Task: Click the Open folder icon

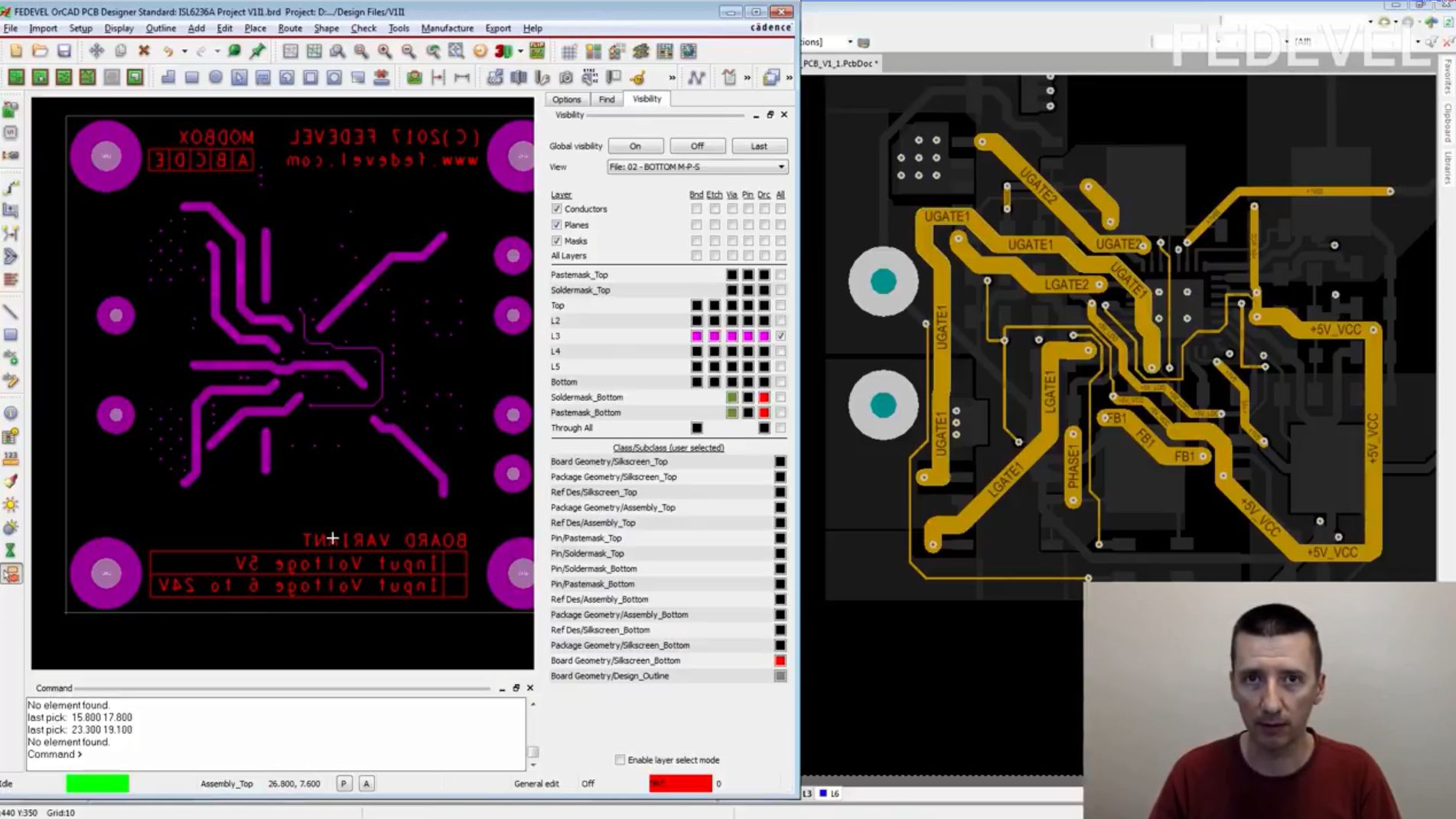Action: [40, 51]
